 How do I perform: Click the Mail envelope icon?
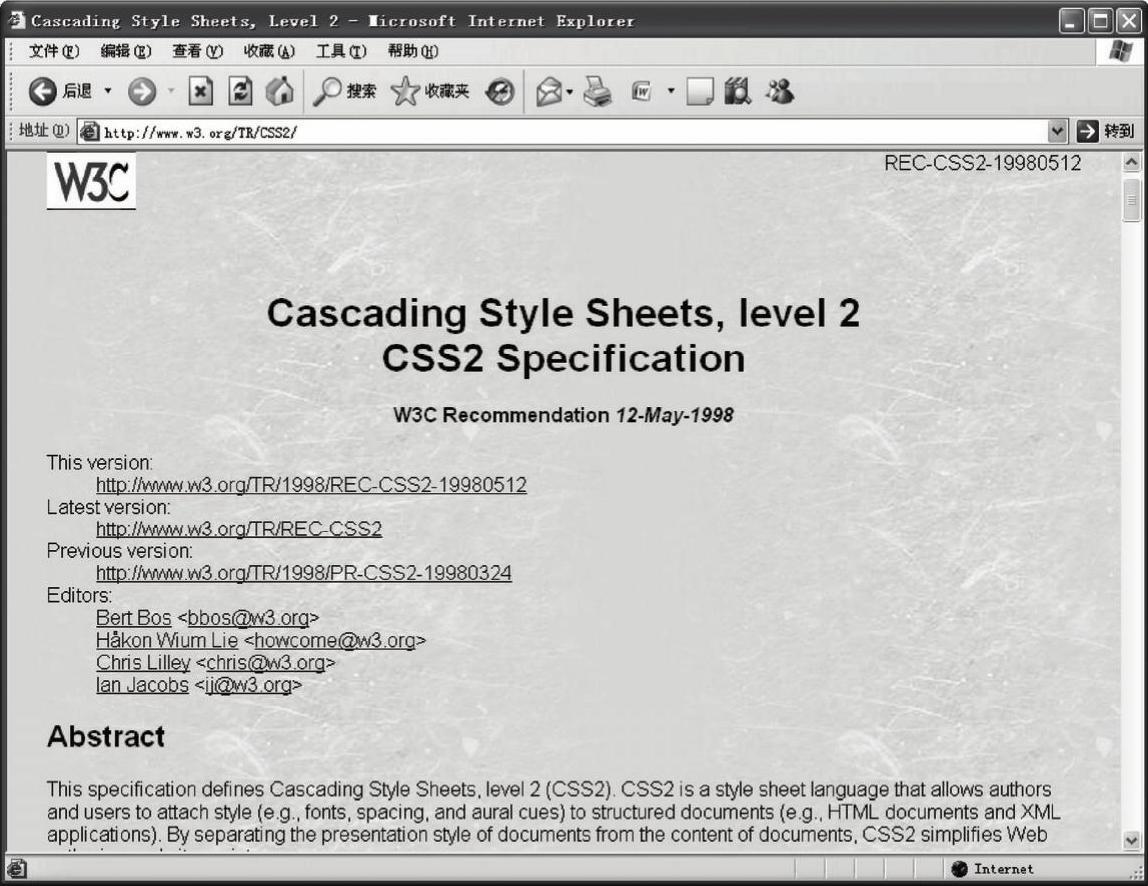coord(548,92)
